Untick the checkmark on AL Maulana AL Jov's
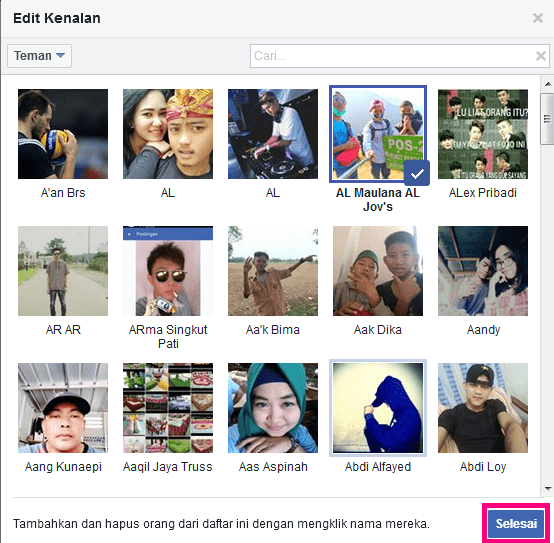 417,173
